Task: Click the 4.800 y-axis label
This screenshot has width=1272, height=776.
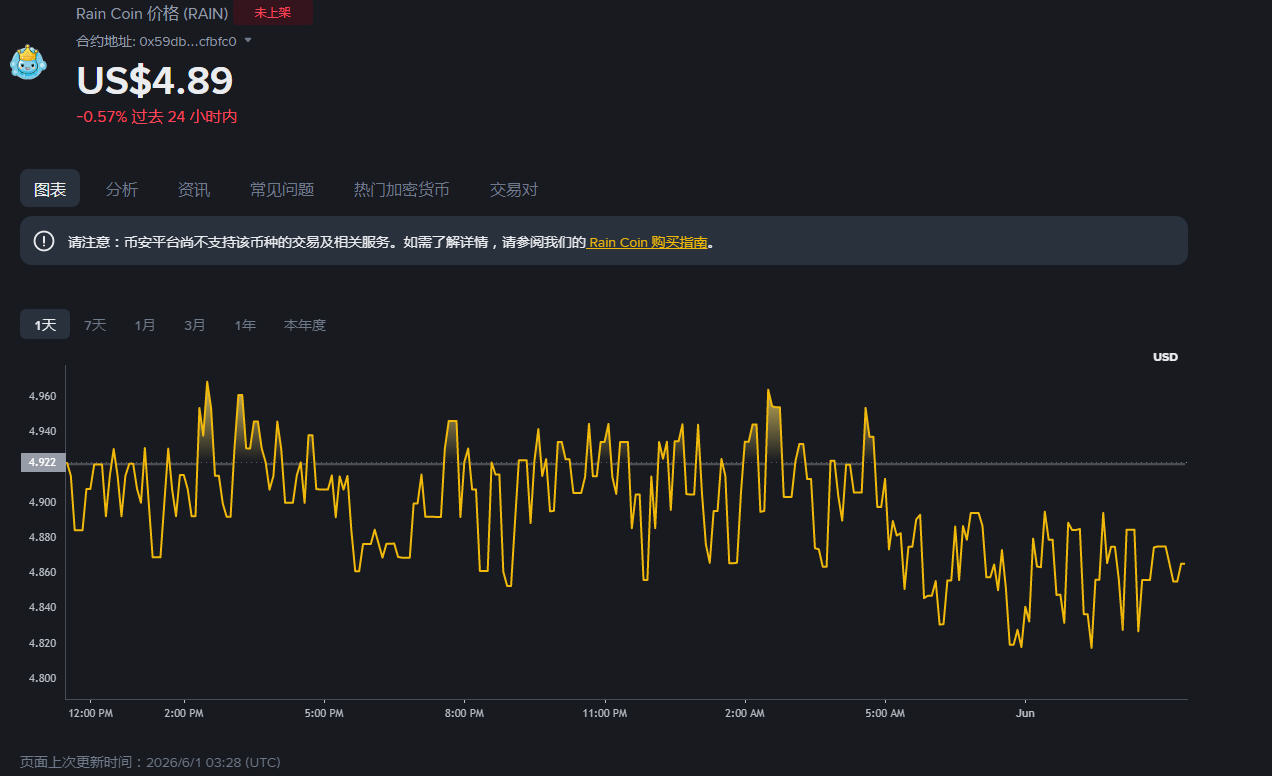Action: 43,678
